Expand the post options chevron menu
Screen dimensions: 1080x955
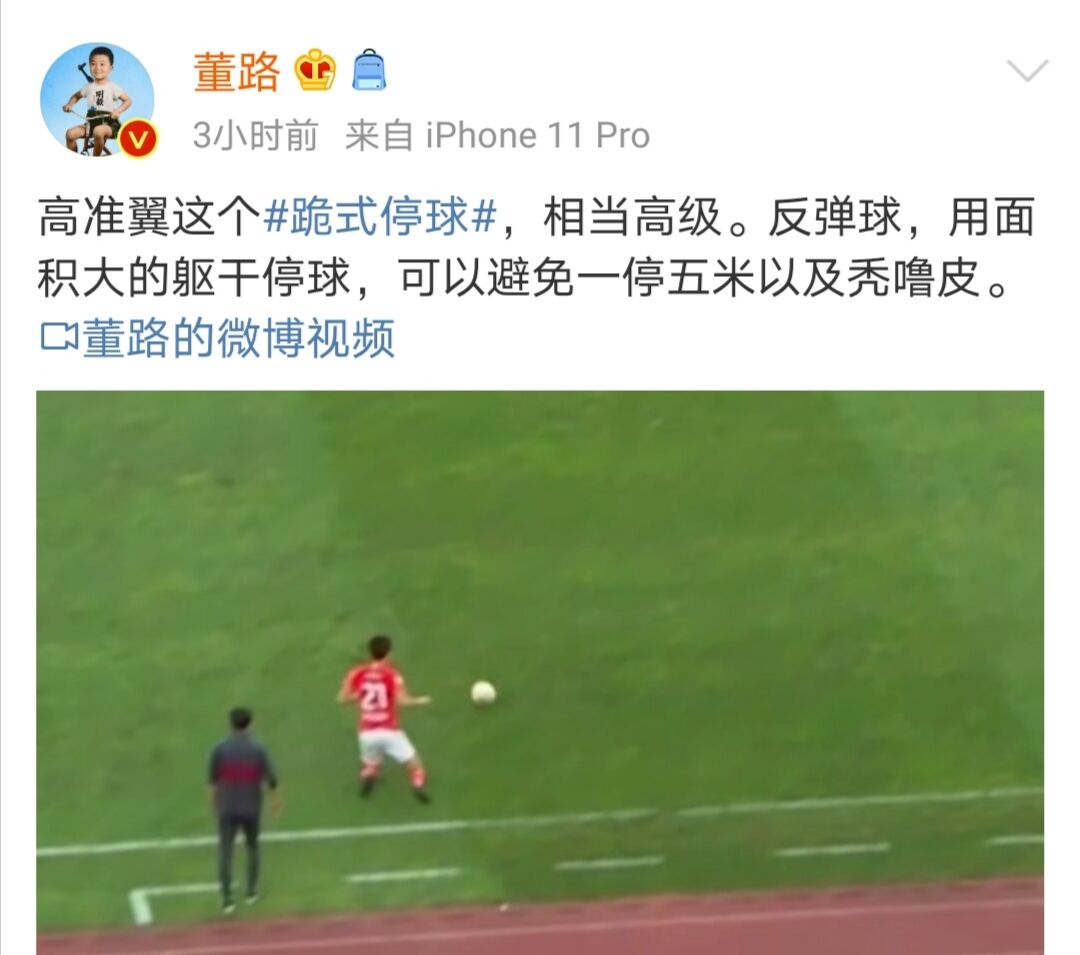click(1027, 70)
